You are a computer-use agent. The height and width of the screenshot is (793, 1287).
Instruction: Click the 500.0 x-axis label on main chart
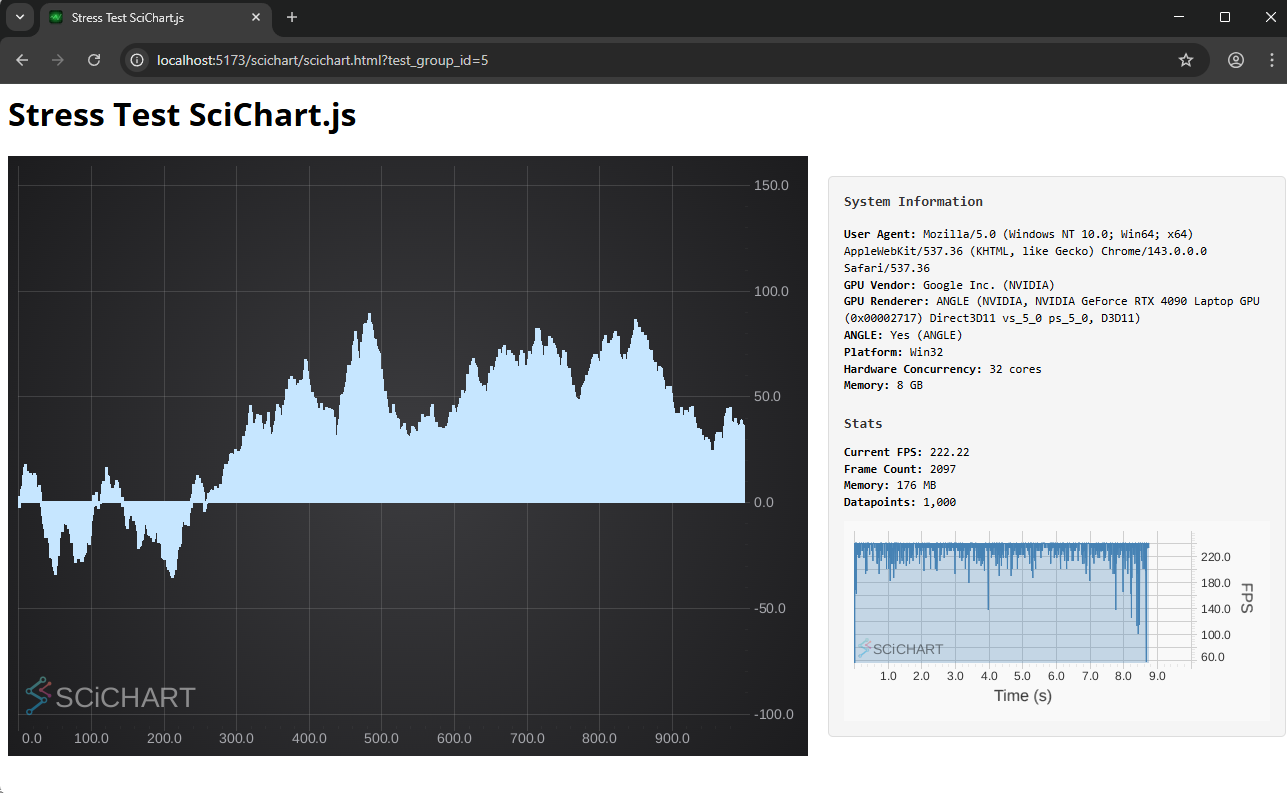coord(381,739)
